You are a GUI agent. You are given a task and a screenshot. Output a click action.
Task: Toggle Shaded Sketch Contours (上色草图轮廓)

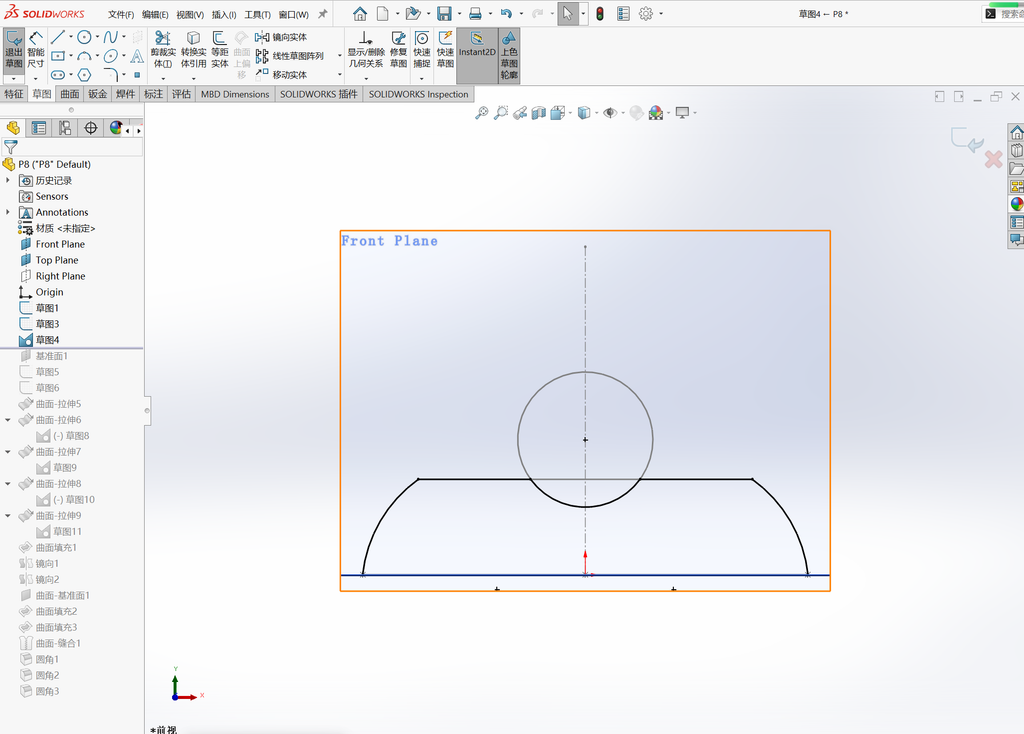point(509,55)
